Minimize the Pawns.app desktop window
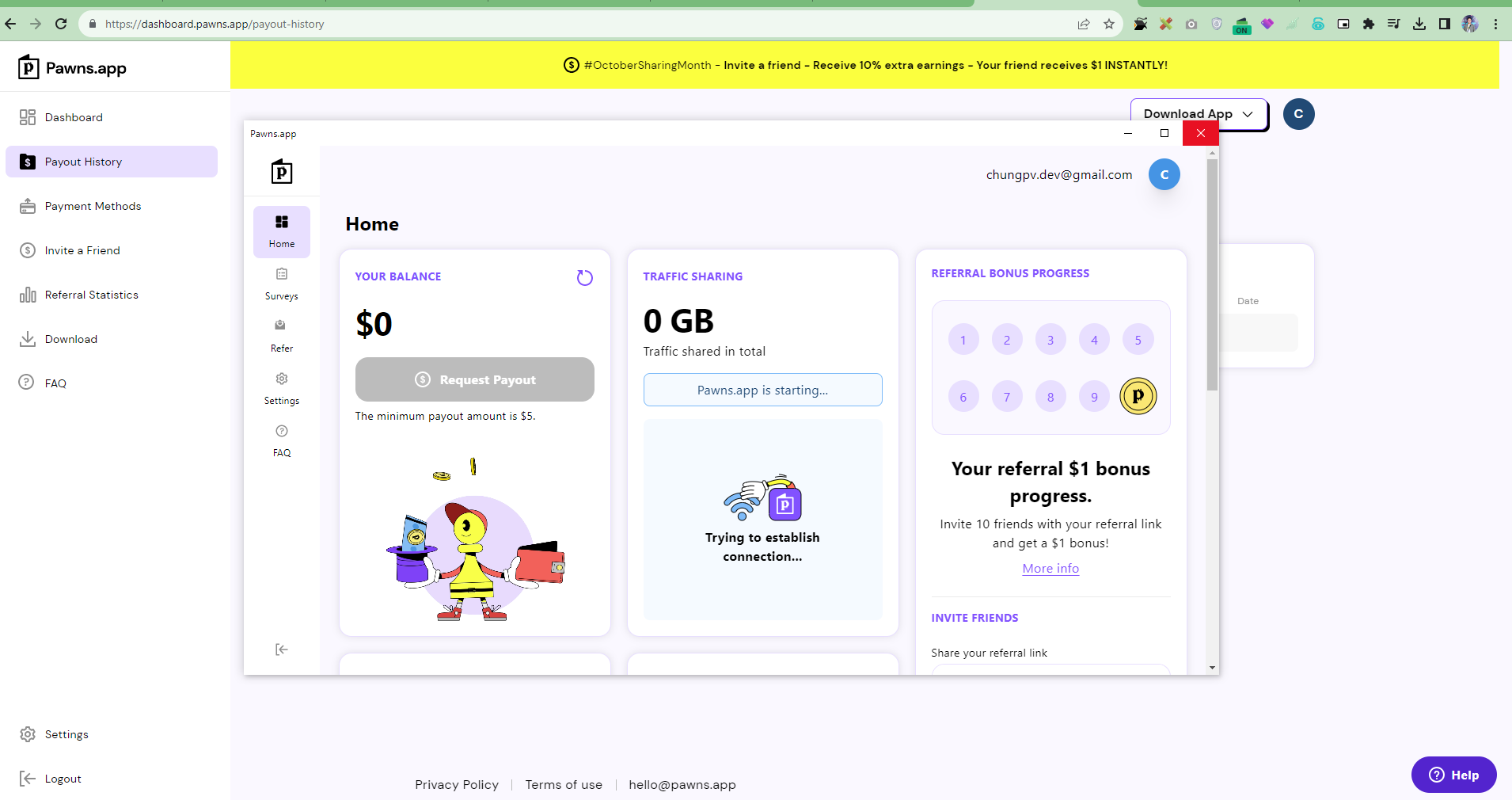The width and height of the screenshot is (1512, 800). (1128, 133)
